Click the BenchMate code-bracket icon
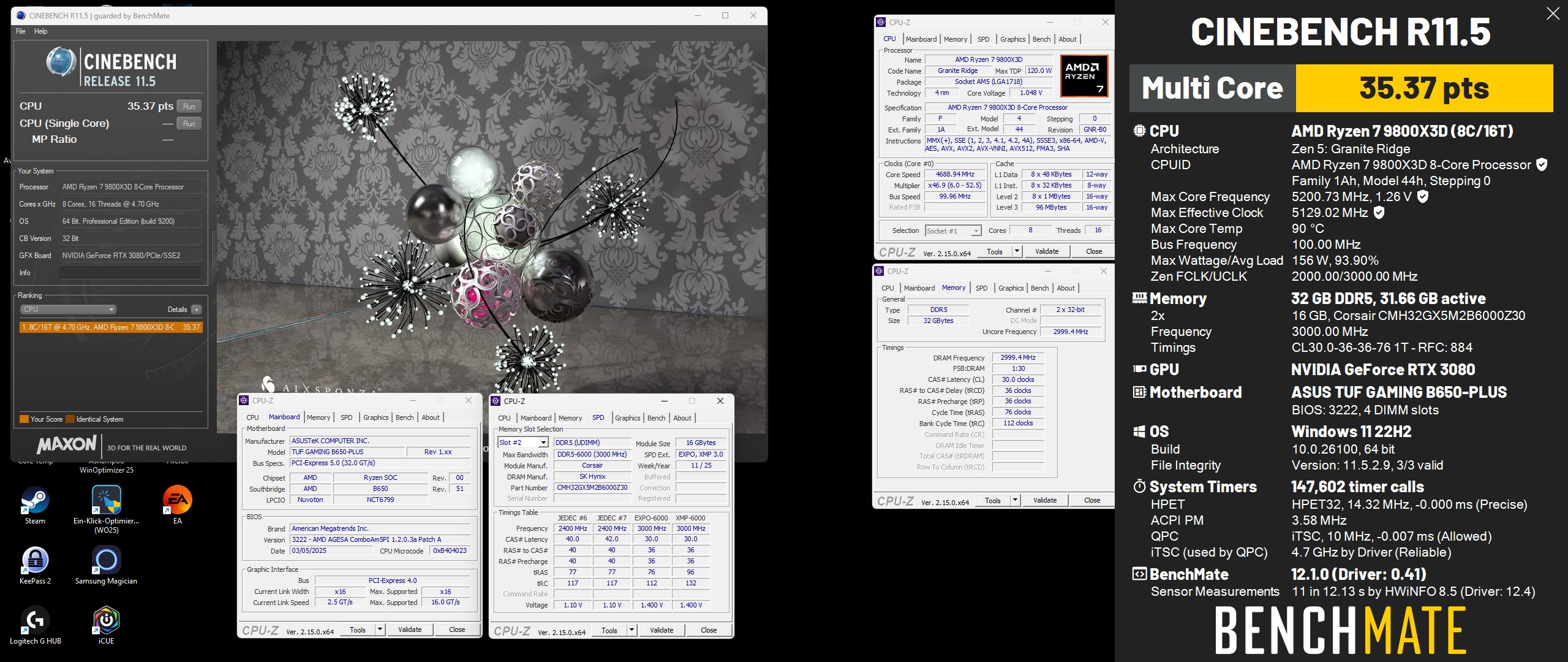The height and width of the screenshot is (662, 1568). [x=1139, y=574]
